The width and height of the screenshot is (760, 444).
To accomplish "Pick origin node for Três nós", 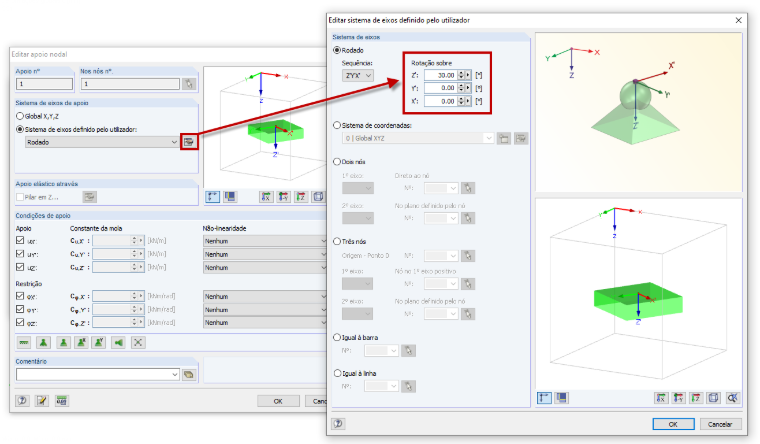I will 468,255.
